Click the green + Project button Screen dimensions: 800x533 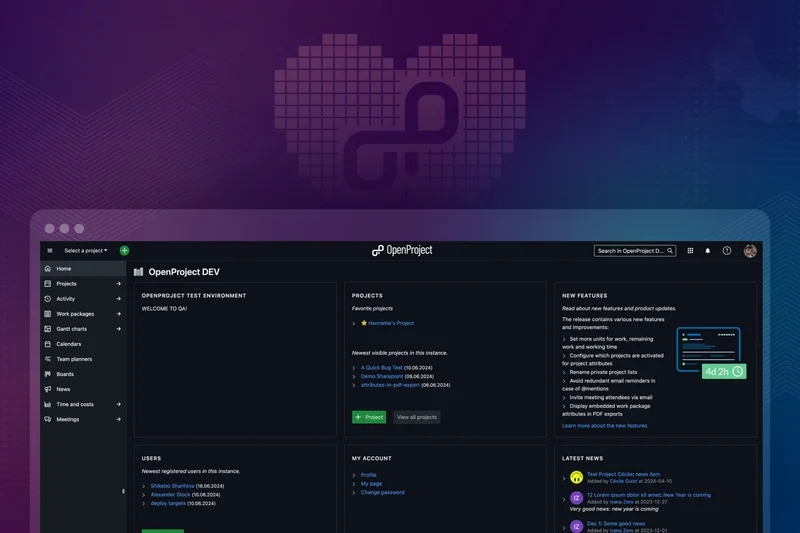click(369, 417)
